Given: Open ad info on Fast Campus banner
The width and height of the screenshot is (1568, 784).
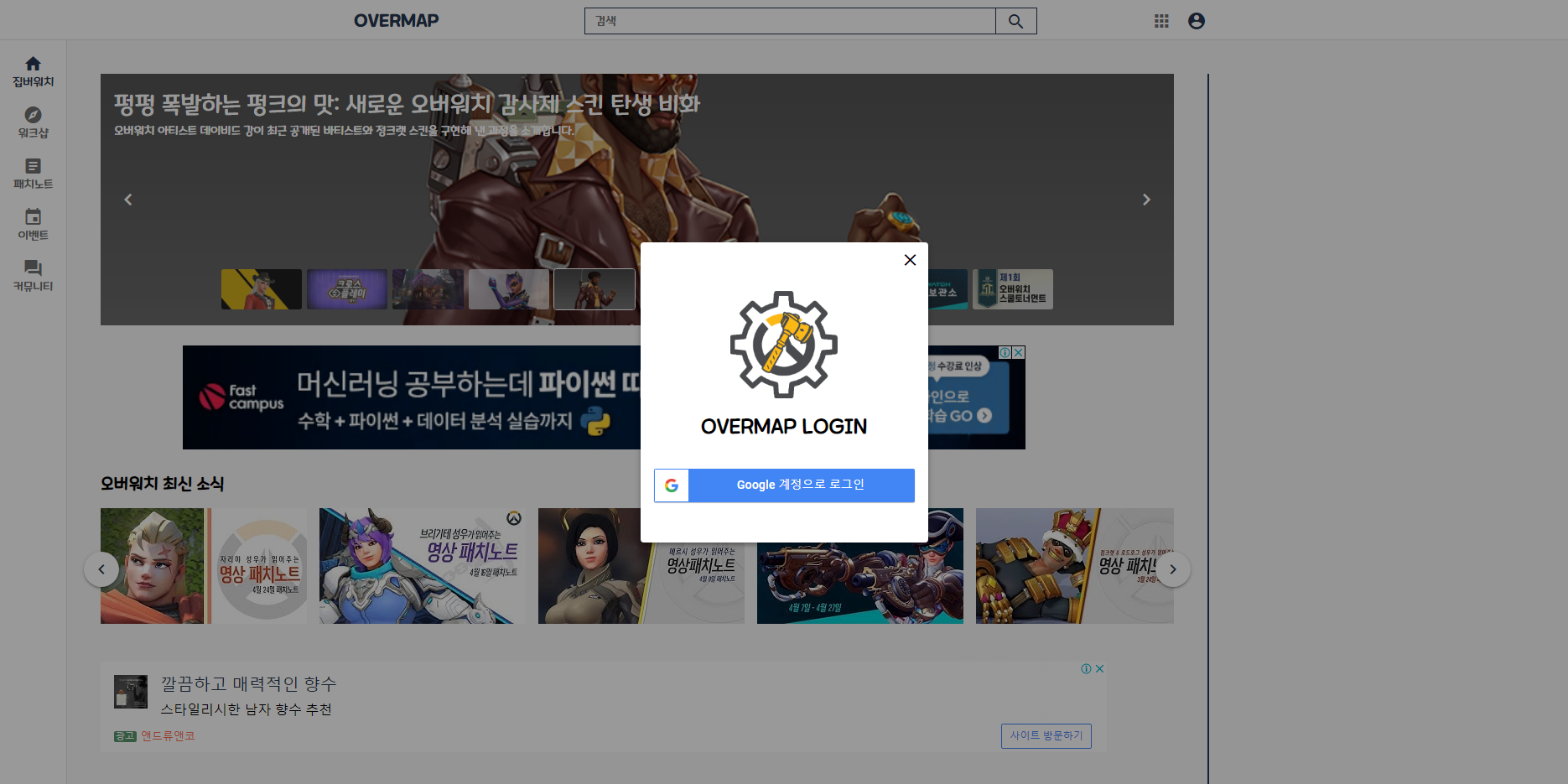Looking at the screenshot, I should click(x=1005, y=353).
